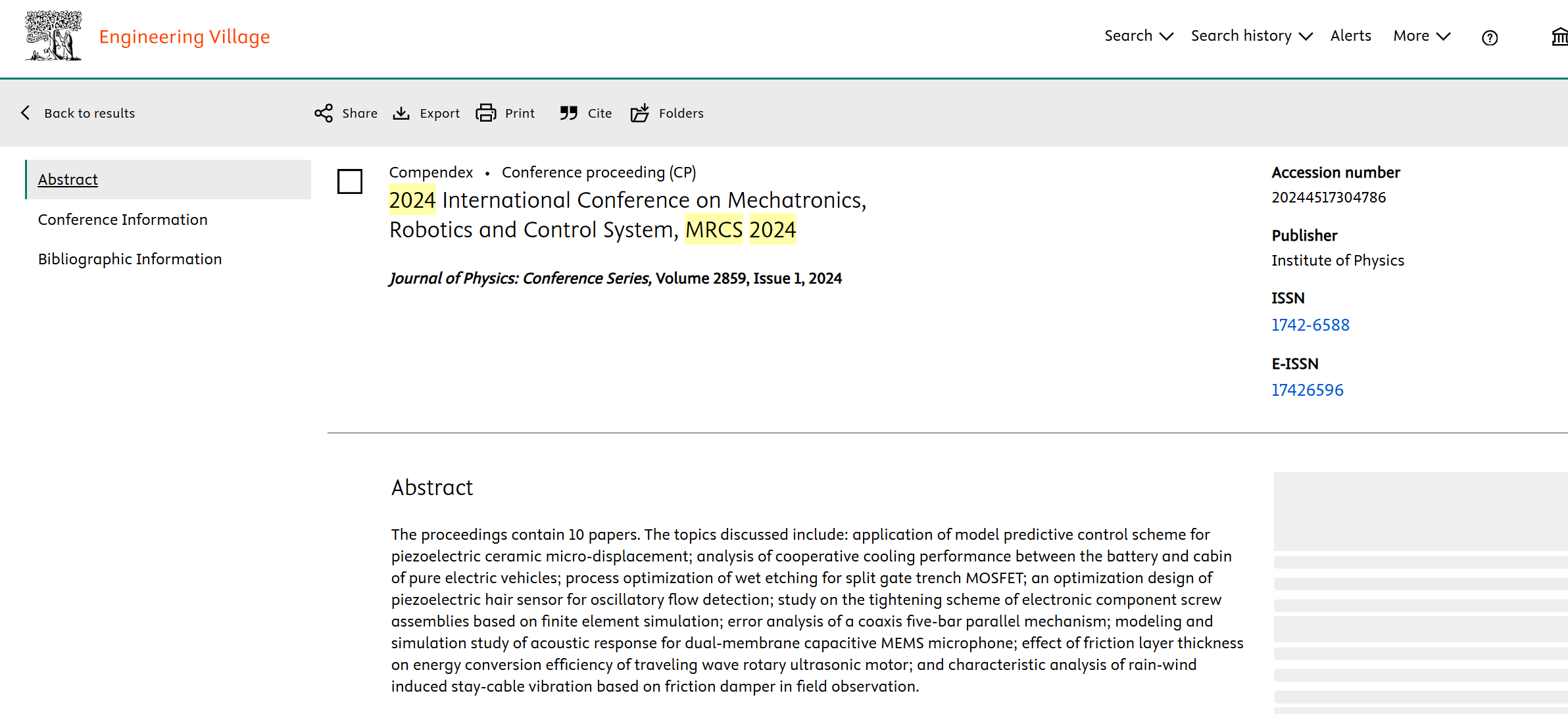Image resolution: width=1568 pixels, height=714 pixels.
Task: Click the Share label
Action: click(x=360, y=113)
